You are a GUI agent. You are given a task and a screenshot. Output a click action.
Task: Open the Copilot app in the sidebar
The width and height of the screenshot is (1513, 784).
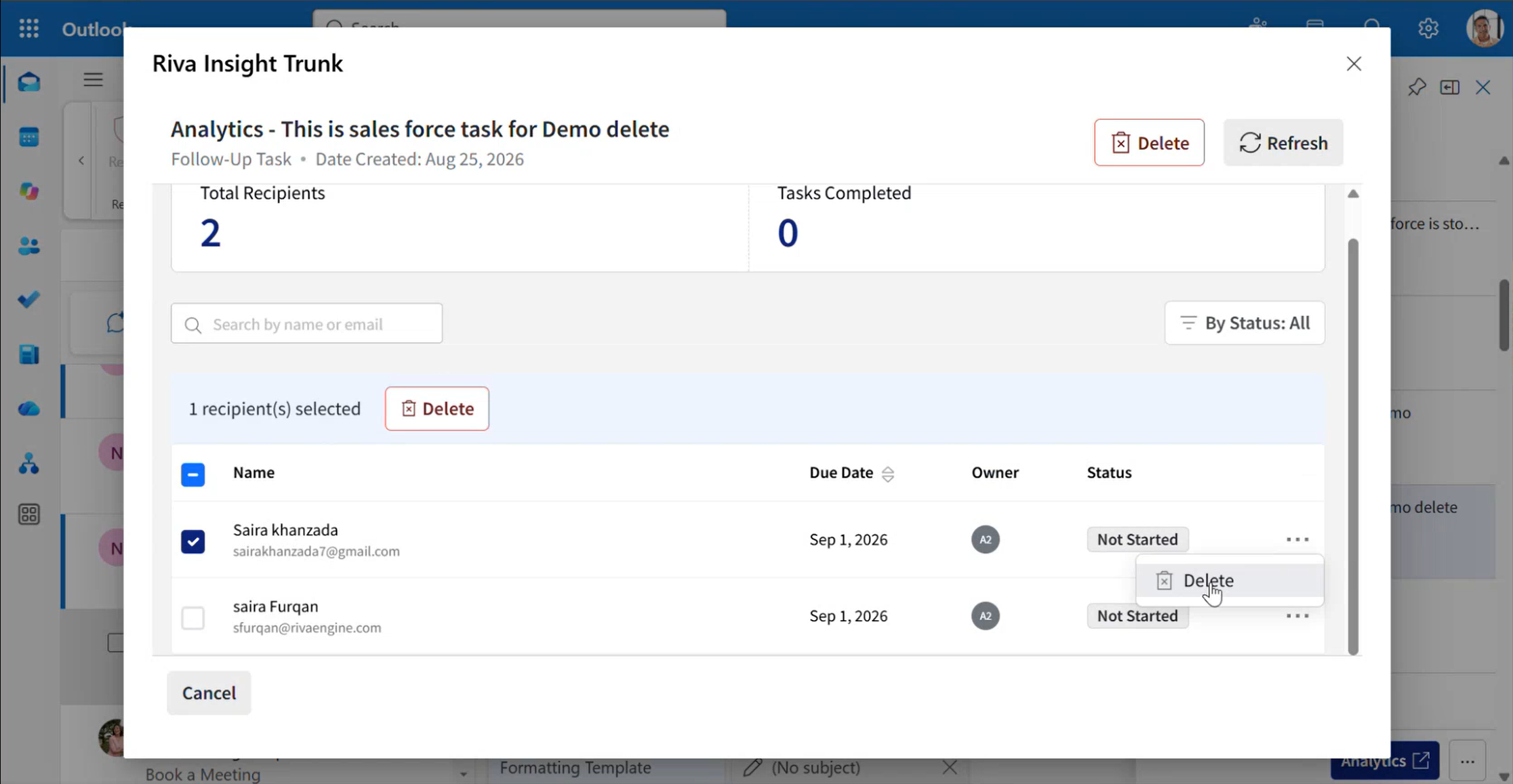[28, 191]
